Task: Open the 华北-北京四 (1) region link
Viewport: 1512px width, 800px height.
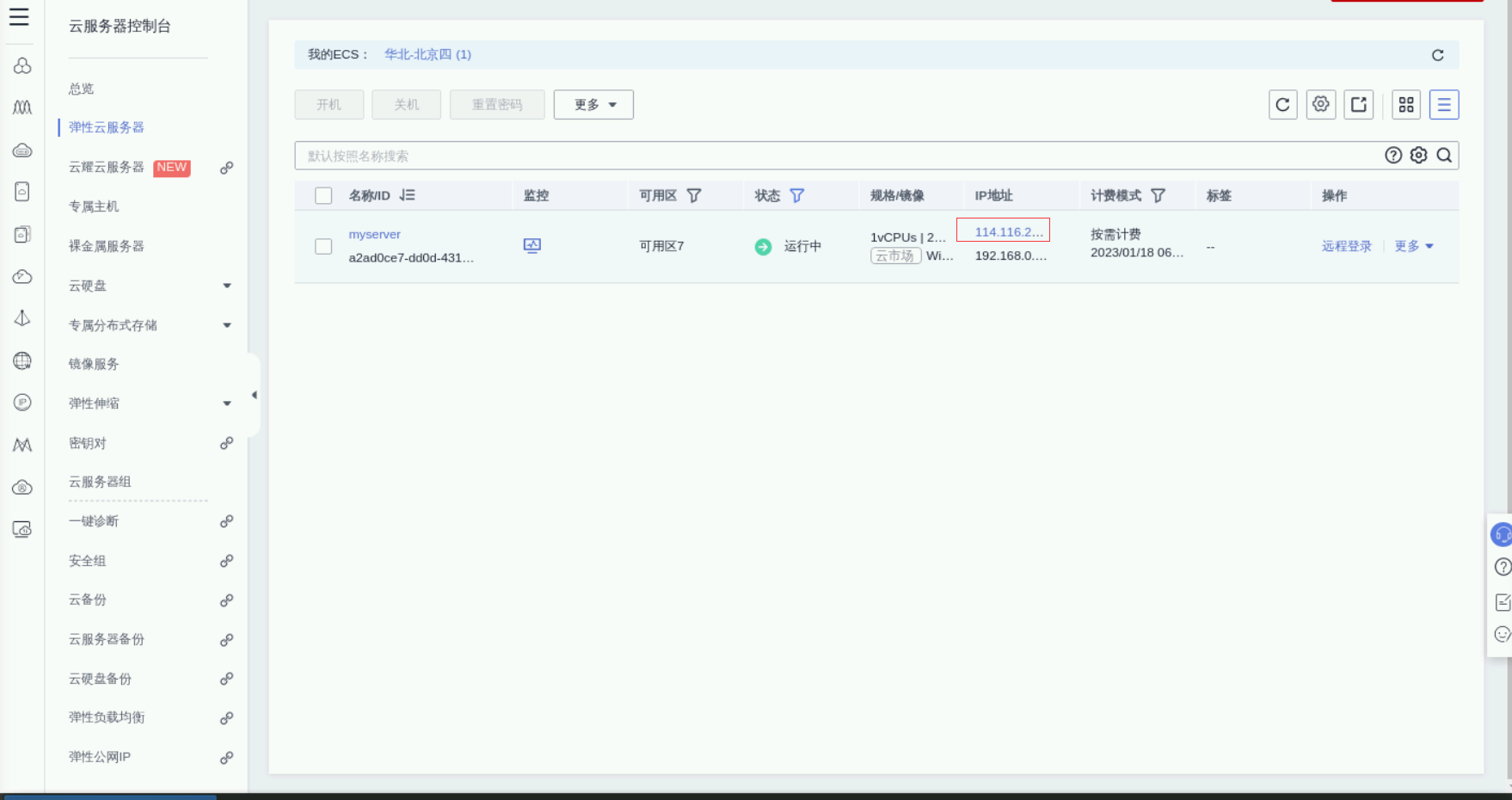Action: 427,54
